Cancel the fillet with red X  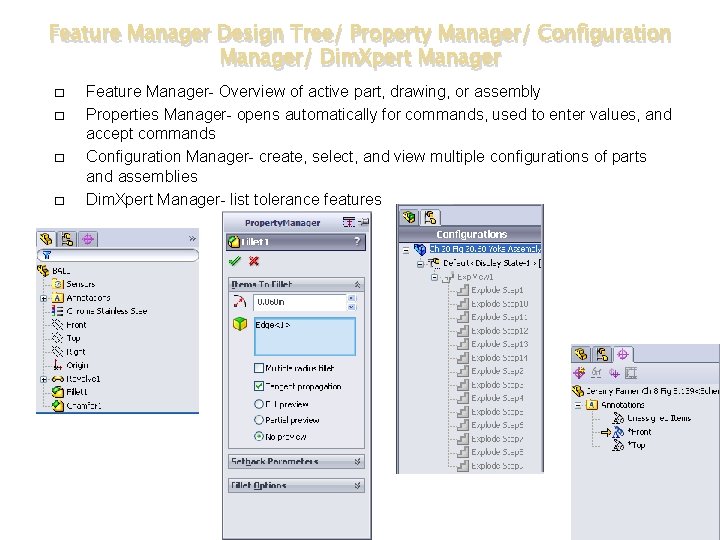click(254, 261)
